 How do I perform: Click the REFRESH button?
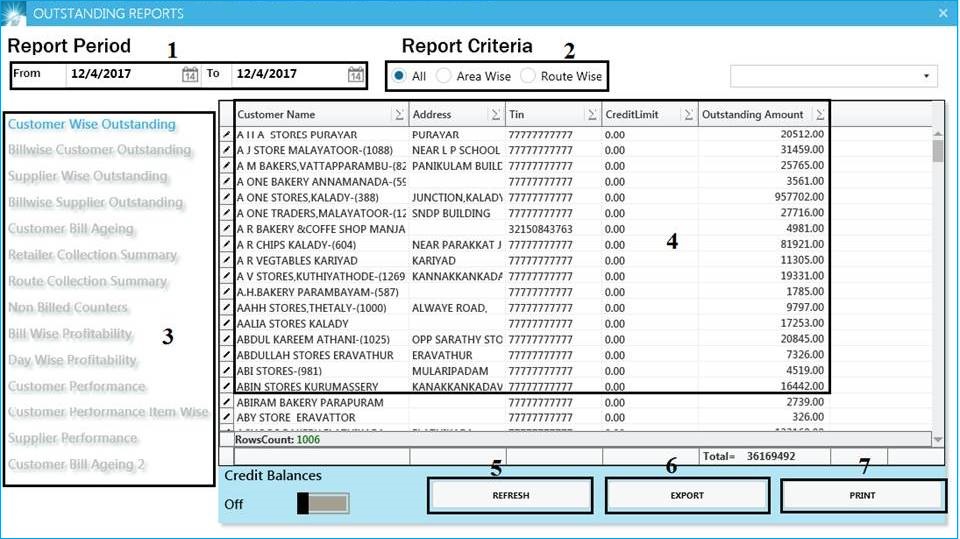click(x=511, y=496)
